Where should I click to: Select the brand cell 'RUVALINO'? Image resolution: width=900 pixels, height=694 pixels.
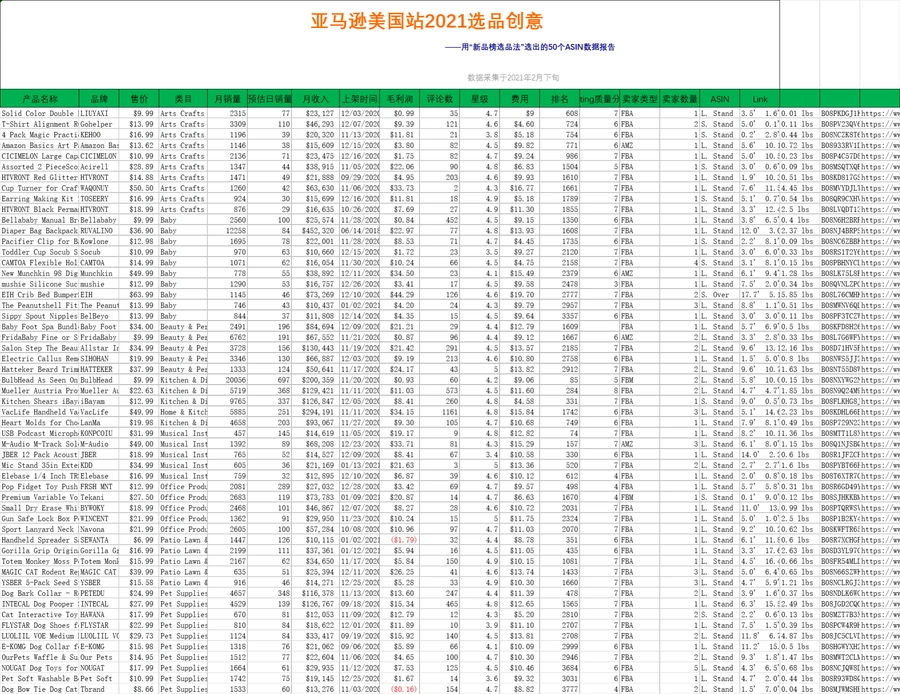point(99,231)
